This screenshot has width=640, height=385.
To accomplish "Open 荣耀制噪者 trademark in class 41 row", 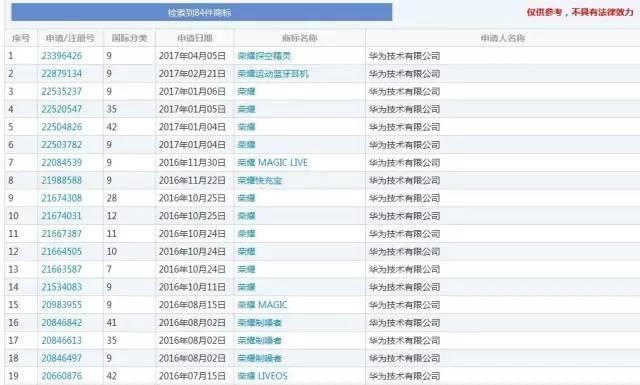I will click(x=260, y=323).
